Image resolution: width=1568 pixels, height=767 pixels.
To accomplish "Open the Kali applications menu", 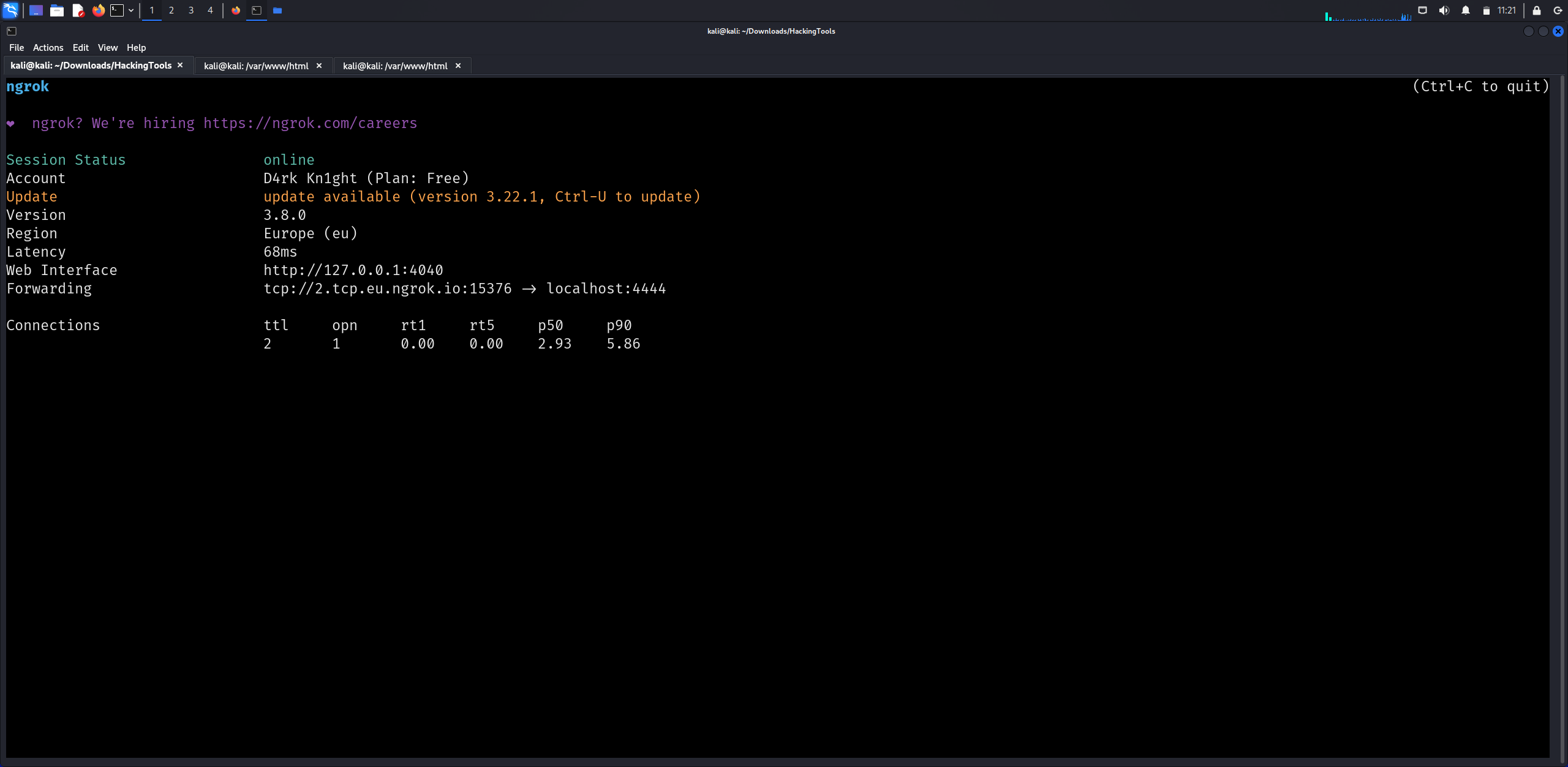I will click(x=10, y=10).
